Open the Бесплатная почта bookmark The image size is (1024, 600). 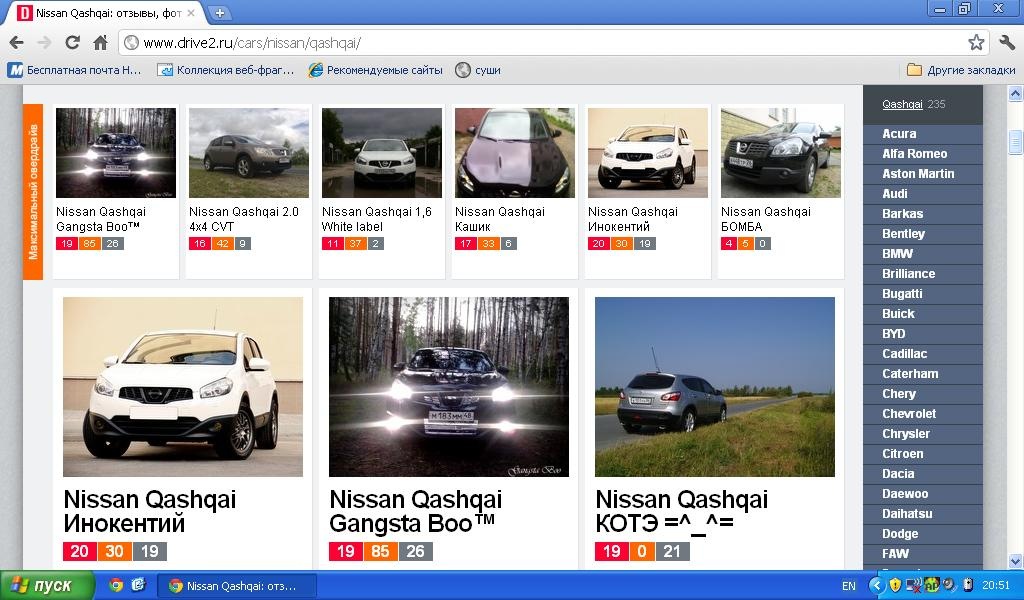(x=74, y=70)
